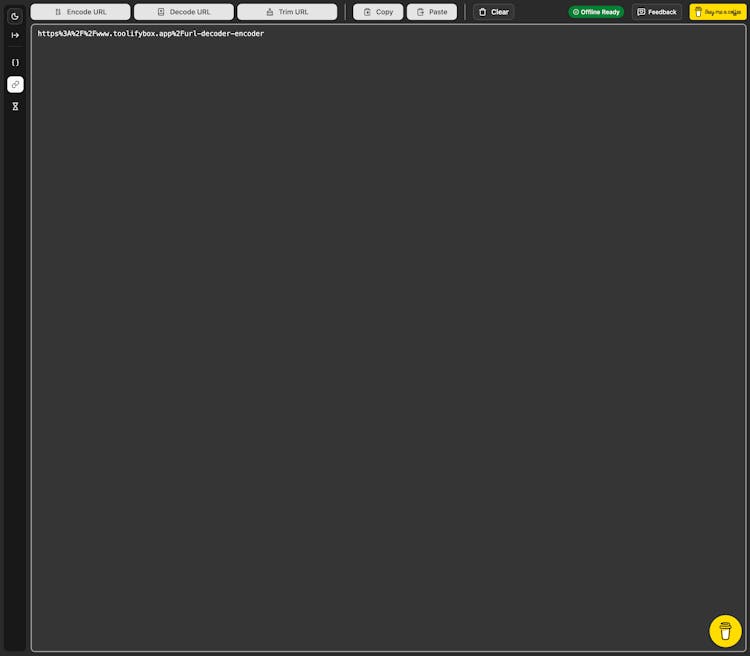
Task: Expand the sidebar with the arrow icon
Action: point(15,35)
